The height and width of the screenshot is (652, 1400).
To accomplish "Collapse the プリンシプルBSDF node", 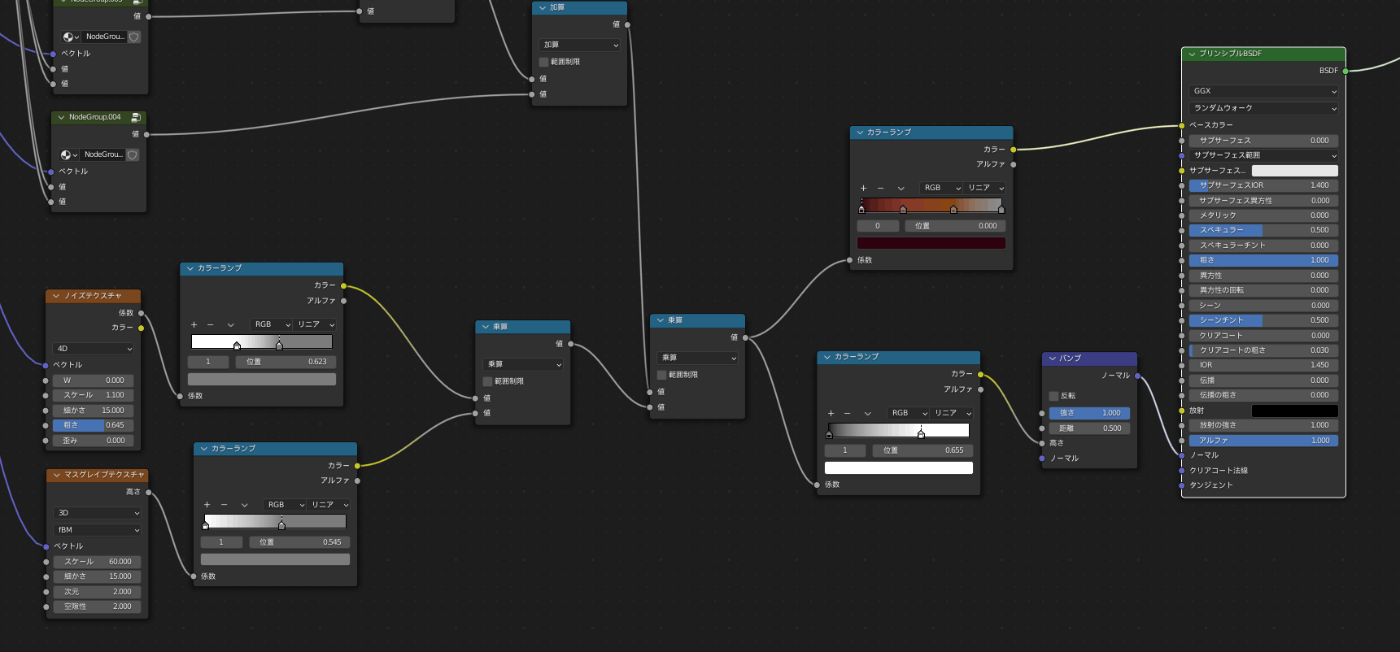I will click(x=1191, y=54).
